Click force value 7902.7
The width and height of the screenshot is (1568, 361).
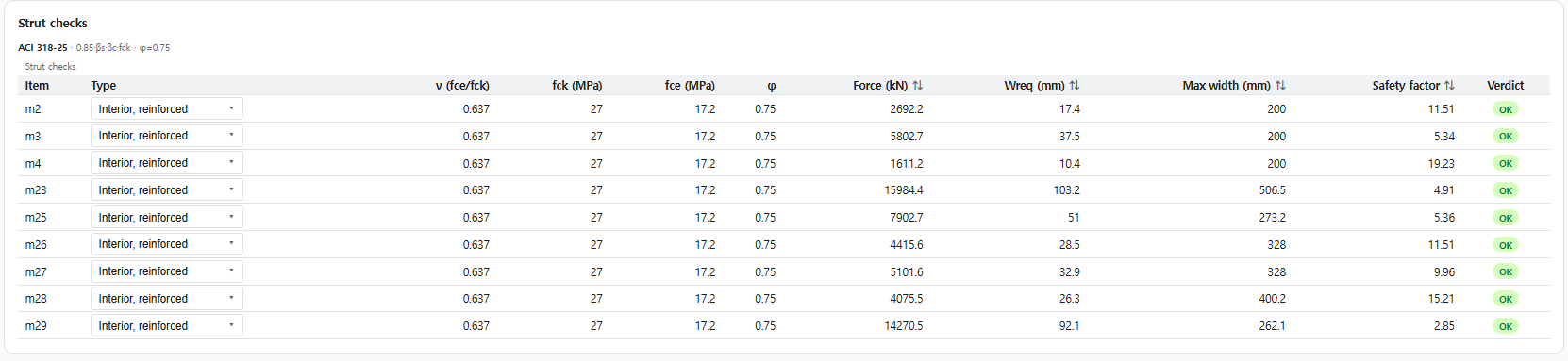coord(907,218)
